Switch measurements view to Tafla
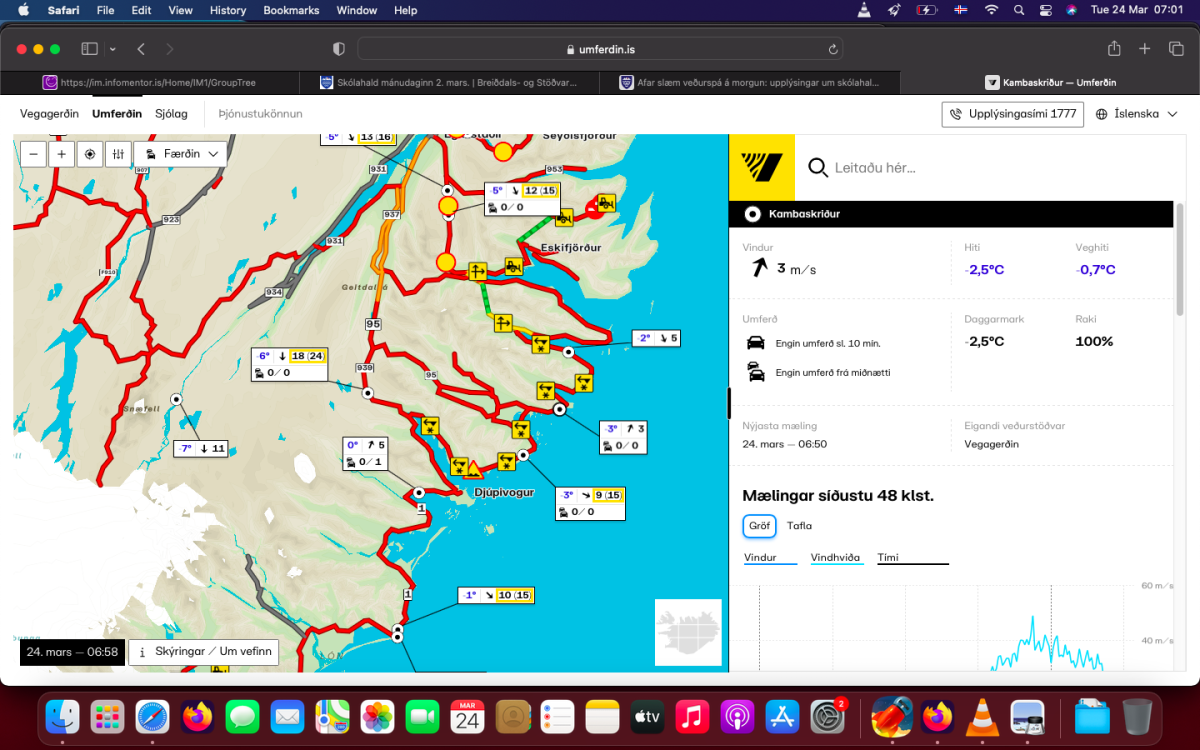Image resolution: width=1200 pixels, height=750 pixels. pos(799,526)
